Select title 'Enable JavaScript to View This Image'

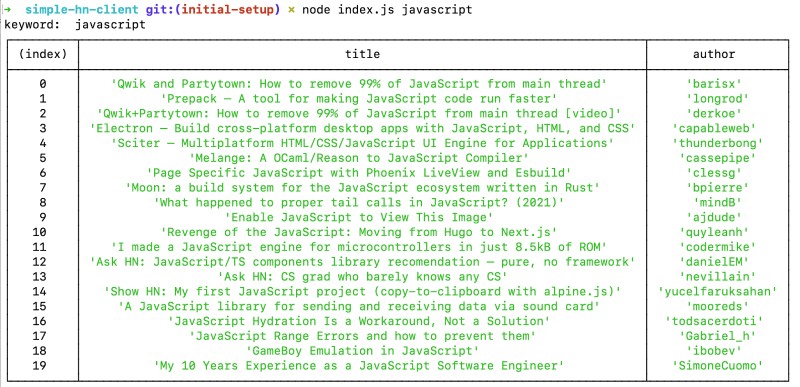[359, 217]
